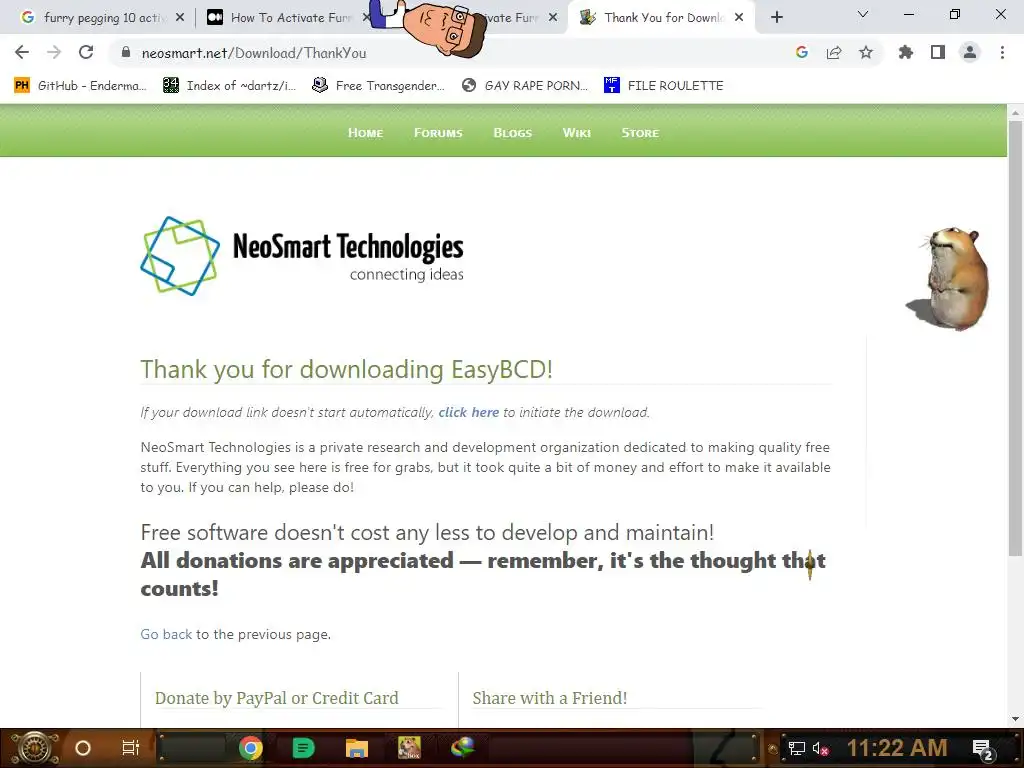
Task: Open the network tray icon
Action: [x=796, y=748]
